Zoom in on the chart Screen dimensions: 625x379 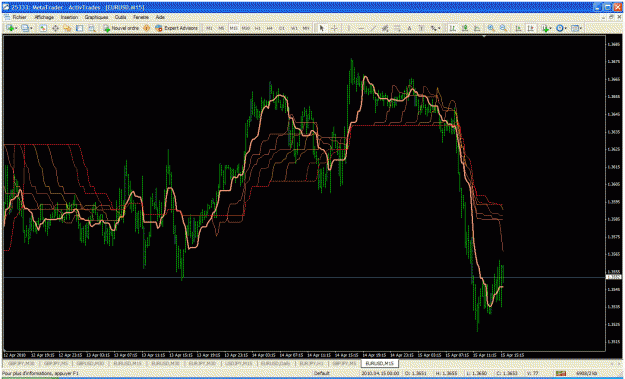pos(491,28)
